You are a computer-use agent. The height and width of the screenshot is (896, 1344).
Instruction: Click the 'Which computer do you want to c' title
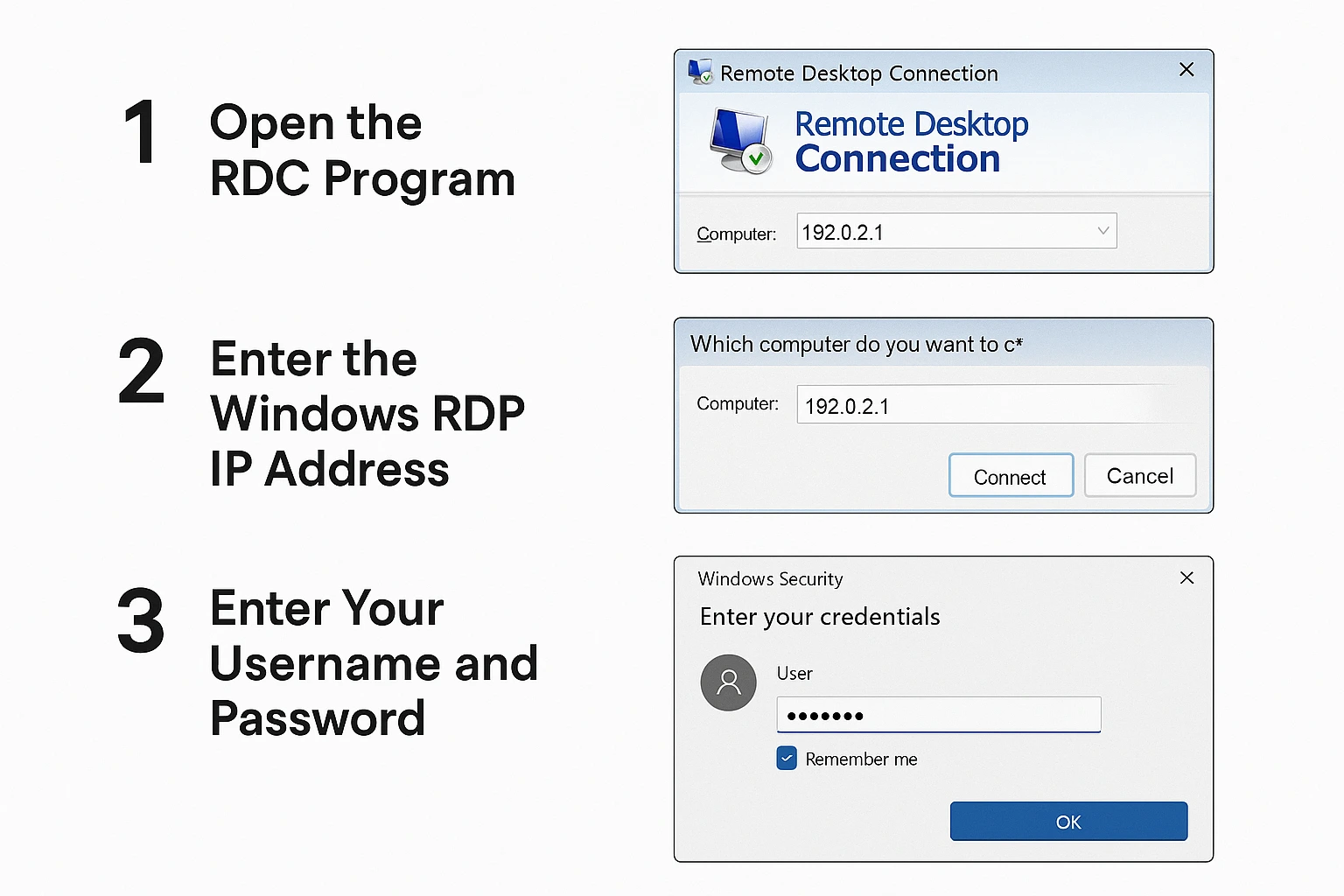click(x=856, y=345)
